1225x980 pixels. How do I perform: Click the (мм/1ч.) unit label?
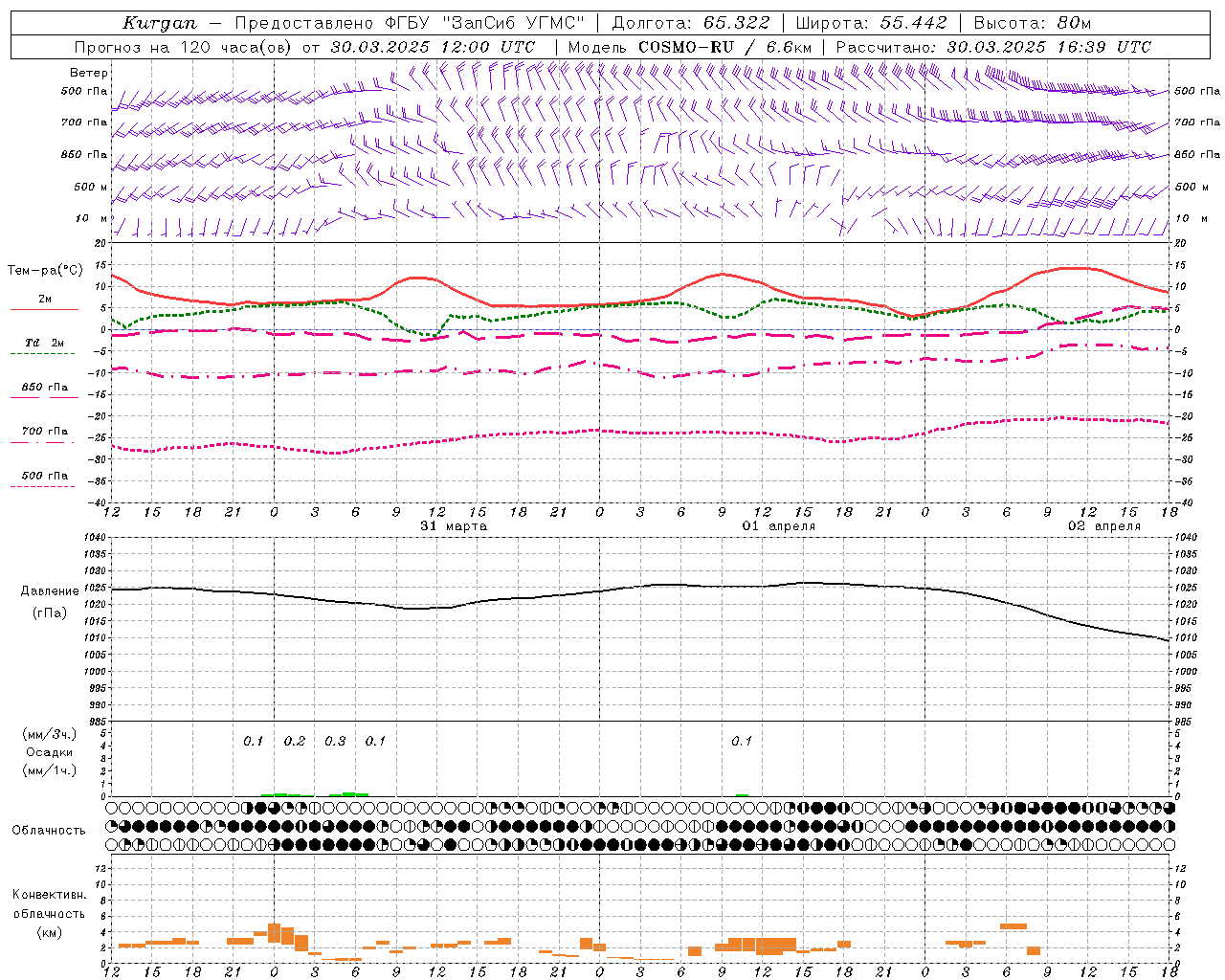click(x=50, y=770)
